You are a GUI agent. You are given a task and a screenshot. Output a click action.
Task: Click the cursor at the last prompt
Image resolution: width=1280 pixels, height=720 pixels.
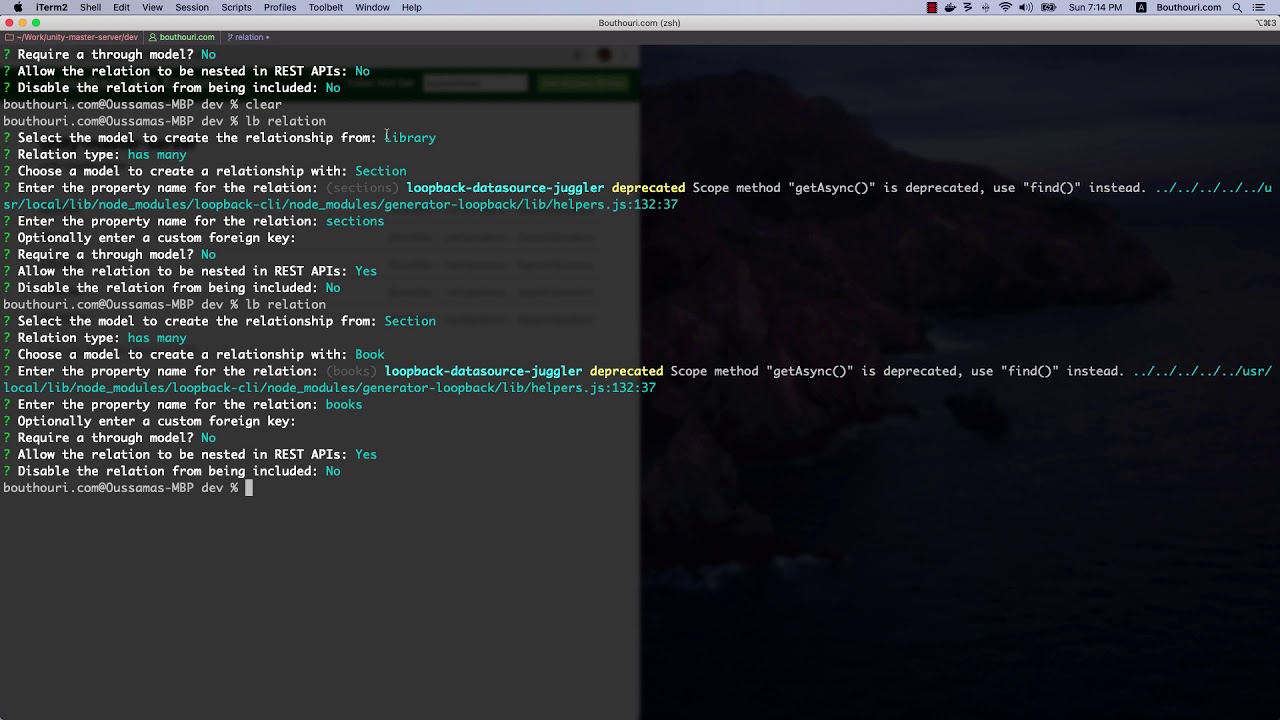click(249, 488)
